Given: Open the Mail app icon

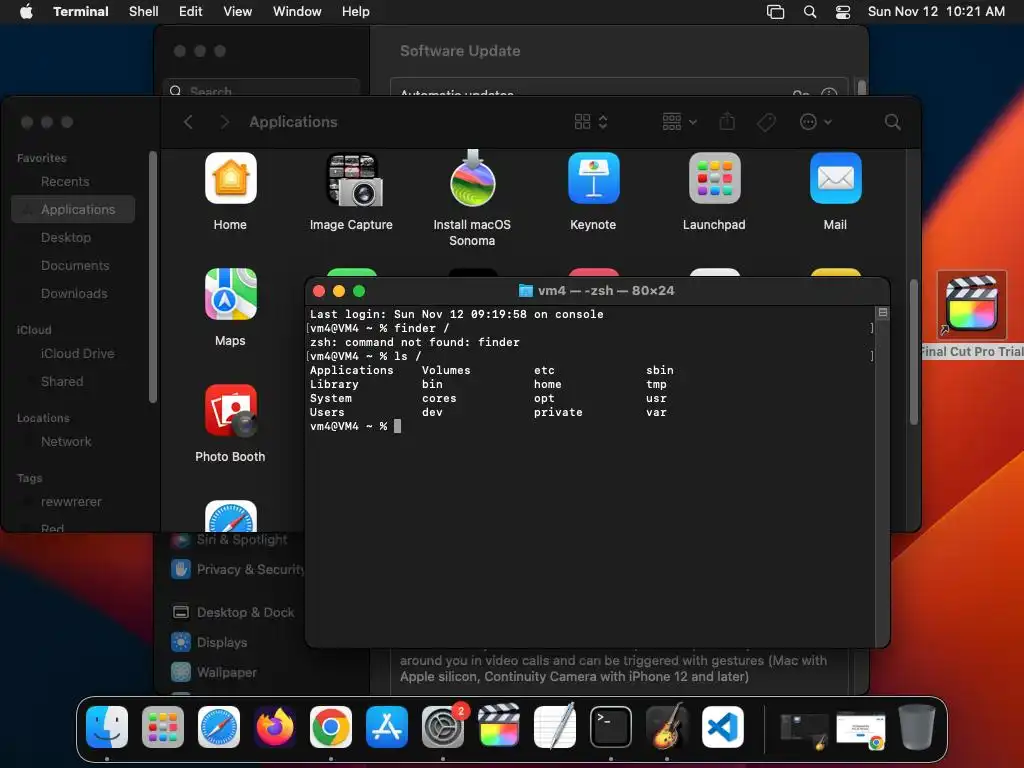Looking at the screenshot, I should [835, 178].
